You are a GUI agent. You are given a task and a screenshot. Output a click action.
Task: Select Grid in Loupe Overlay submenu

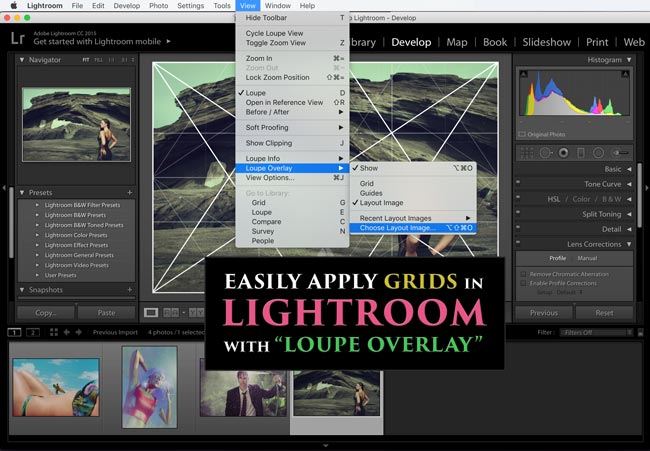(413, 183)
